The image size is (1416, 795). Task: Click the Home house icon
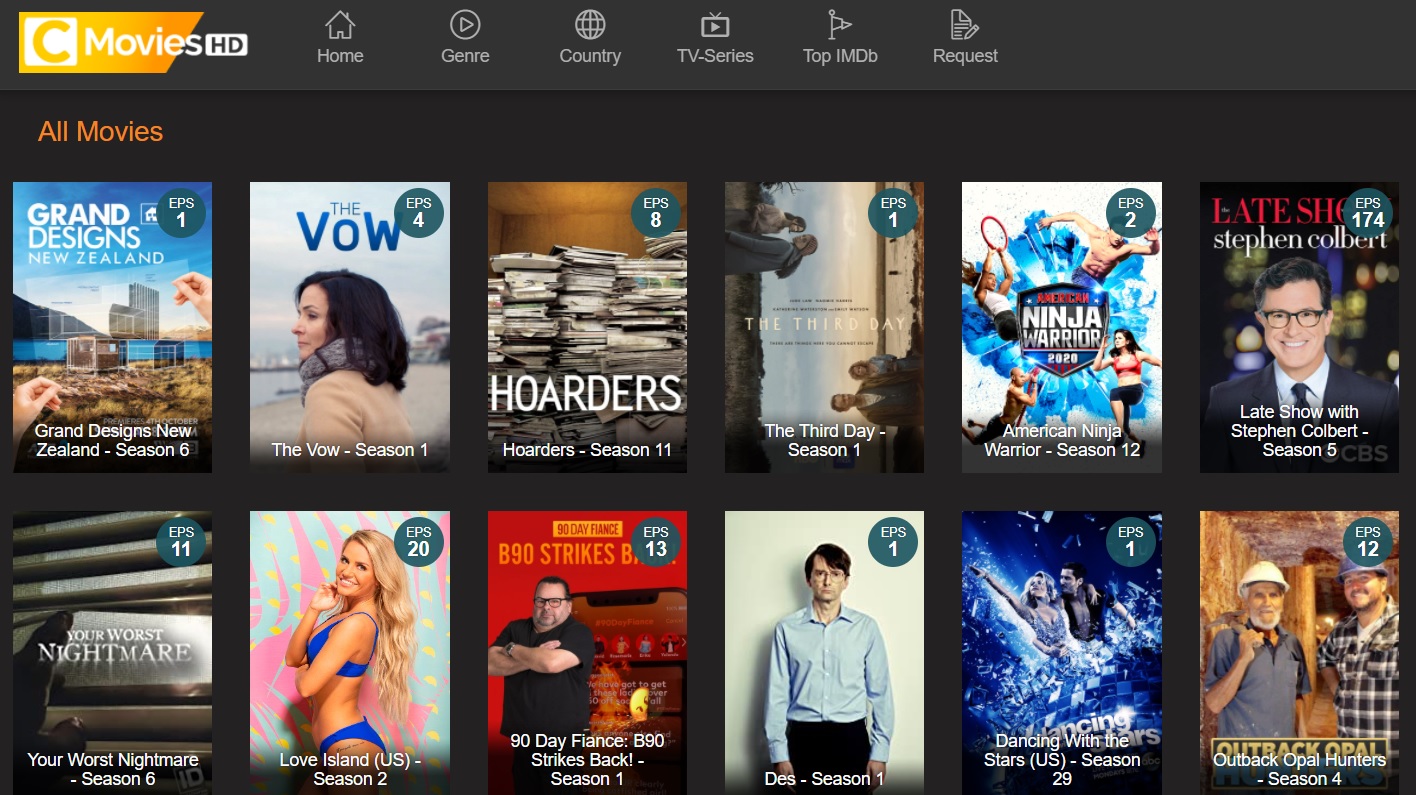pos(340,24)
